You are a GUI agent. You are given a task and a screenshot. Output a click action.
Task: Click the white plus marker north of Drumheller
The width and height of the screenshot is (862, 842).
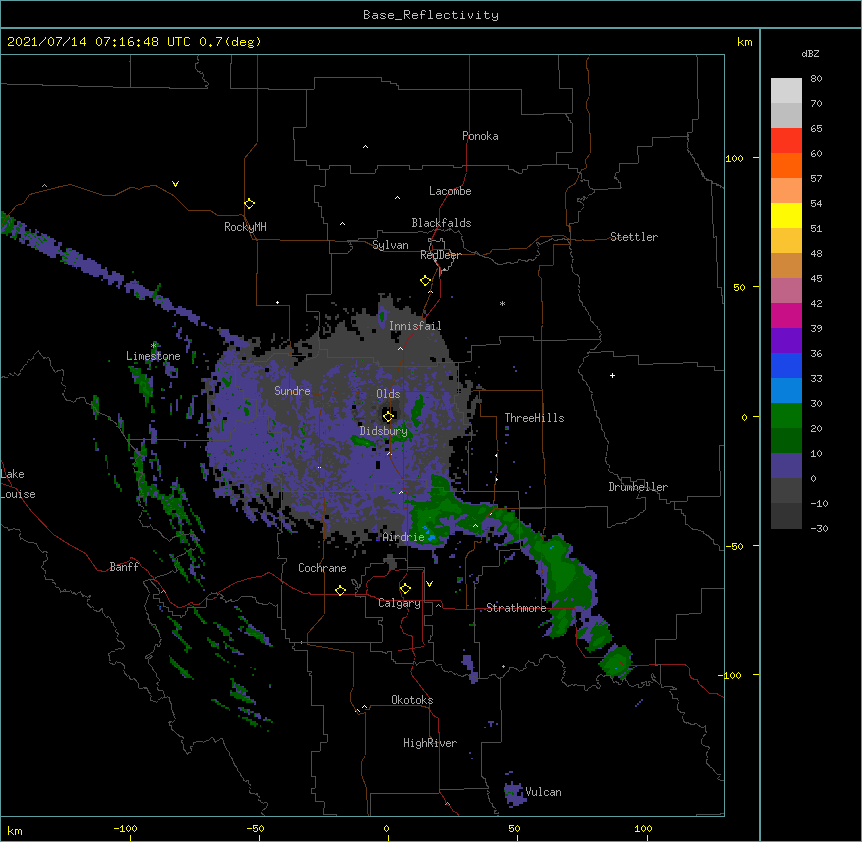tap(612, 375)
